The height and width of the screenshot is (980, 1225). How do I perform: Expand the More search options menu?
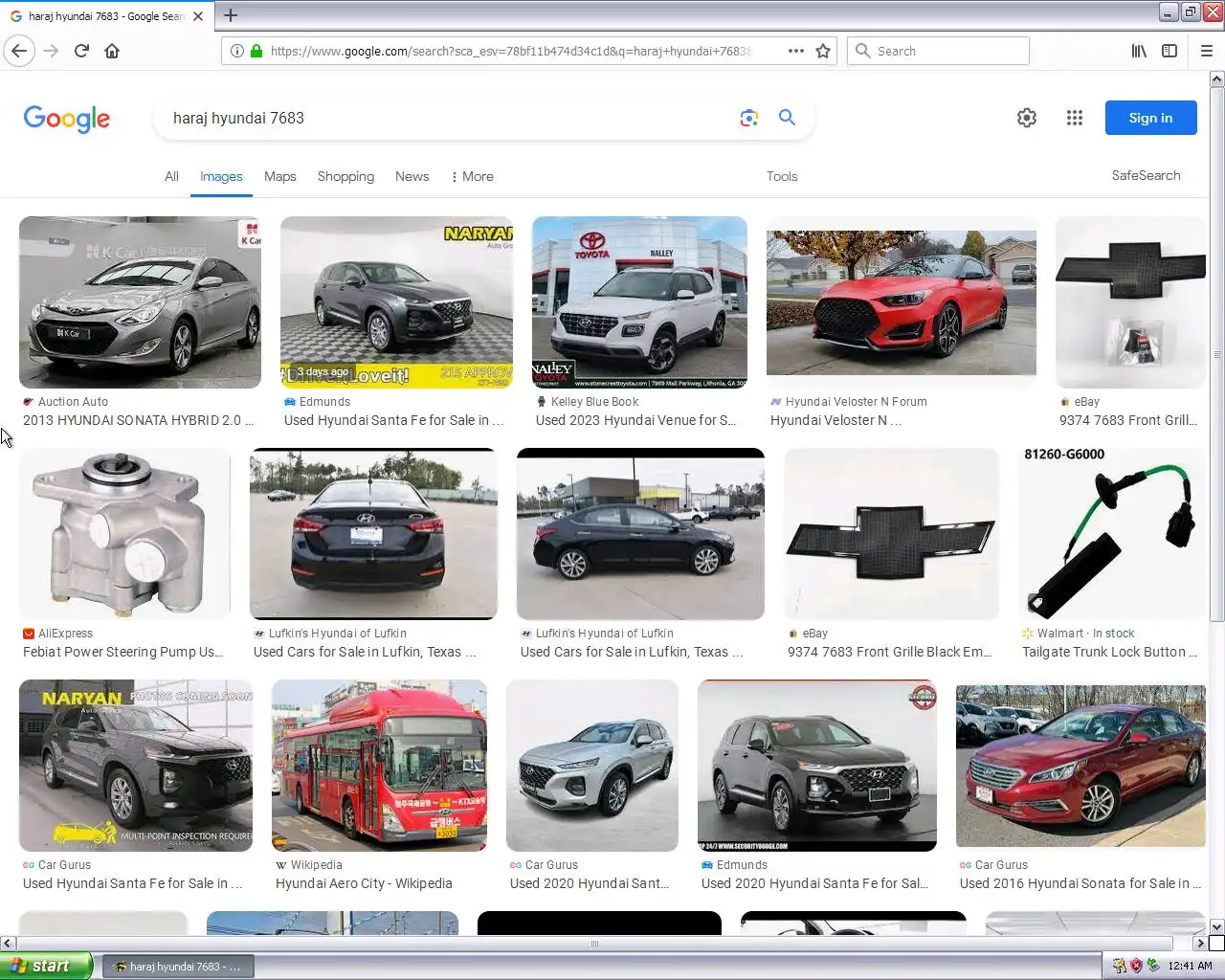tap(473, 176)
